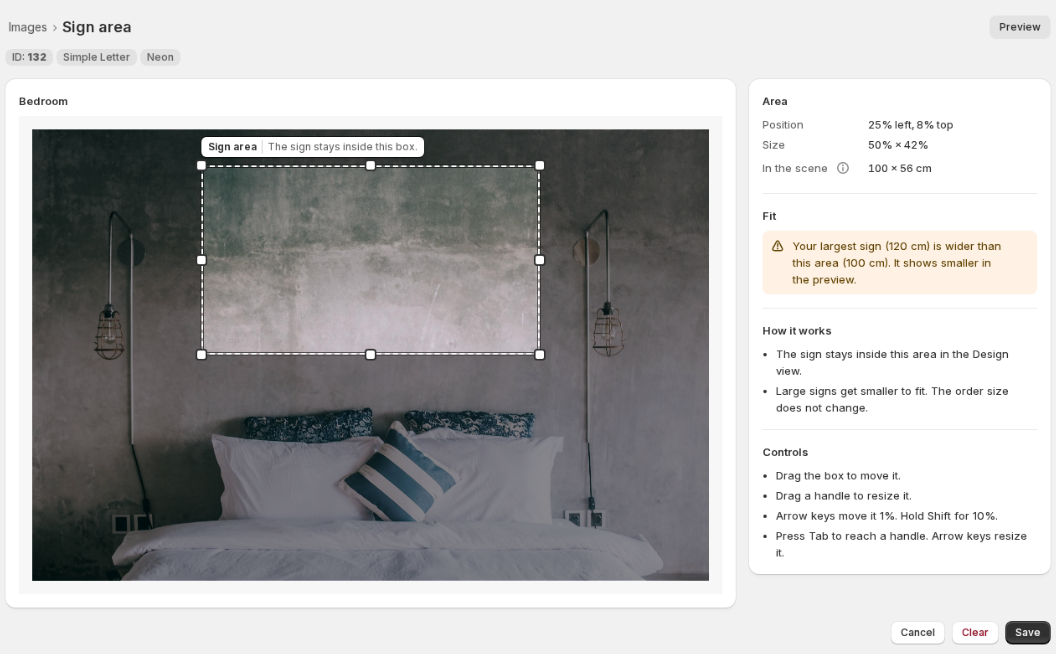Click the warning triangle icon in Fit notice
The width and height of the screenshot is (1056, 654).
(x=777, y=247)
